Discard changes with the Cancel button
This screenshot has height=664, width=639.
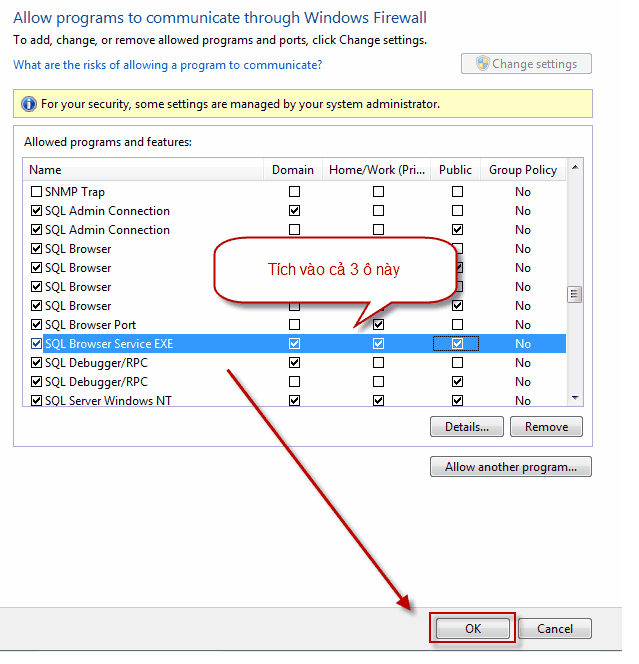[555, 628]
